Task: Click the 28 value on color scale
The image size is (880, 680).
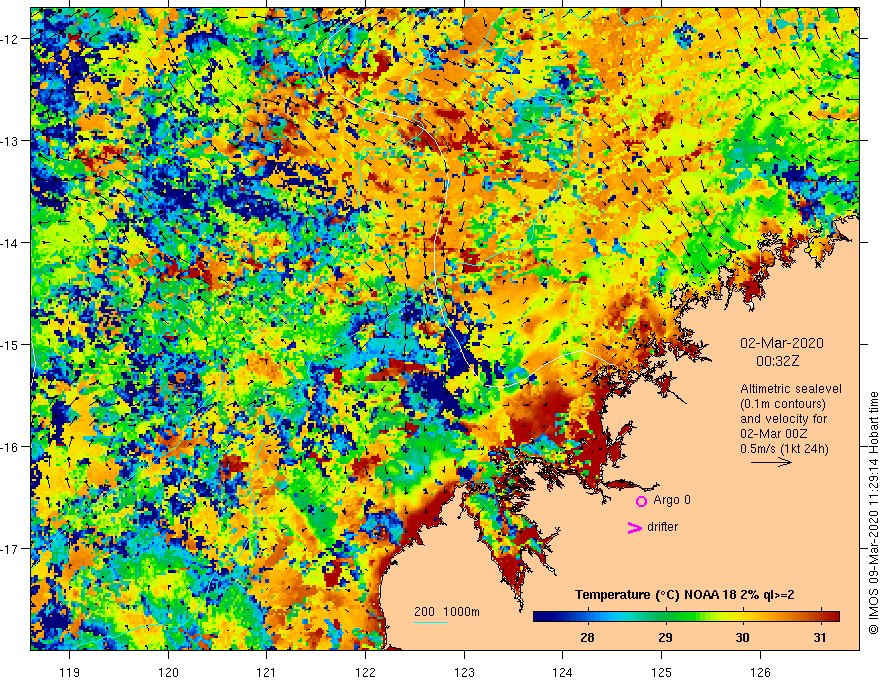Action: coord(587,638)
